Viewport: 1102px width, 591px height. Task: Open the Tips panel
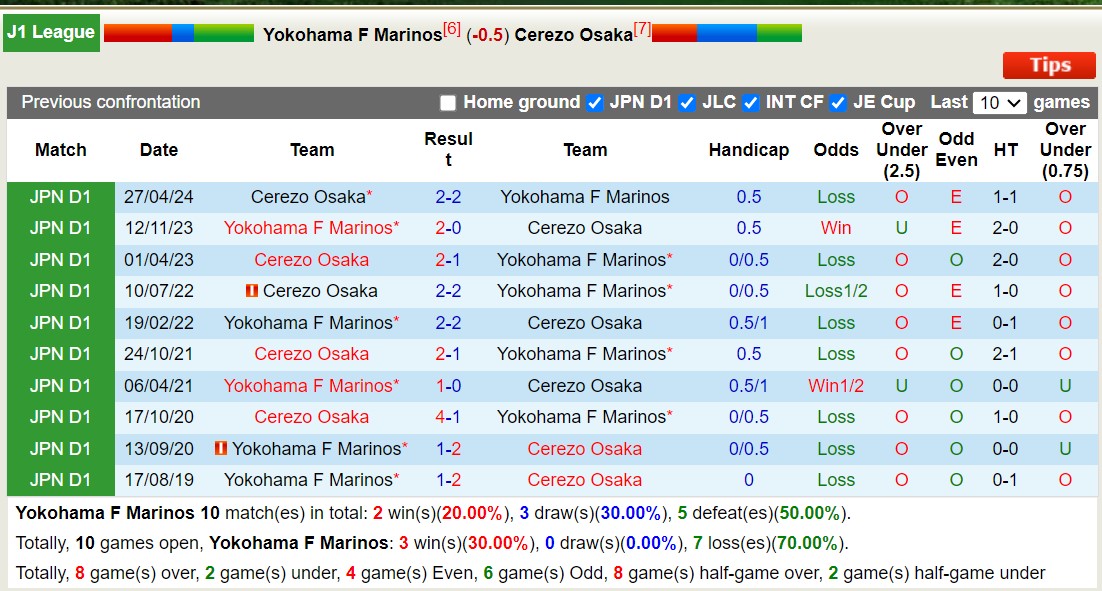[1048, 65]
